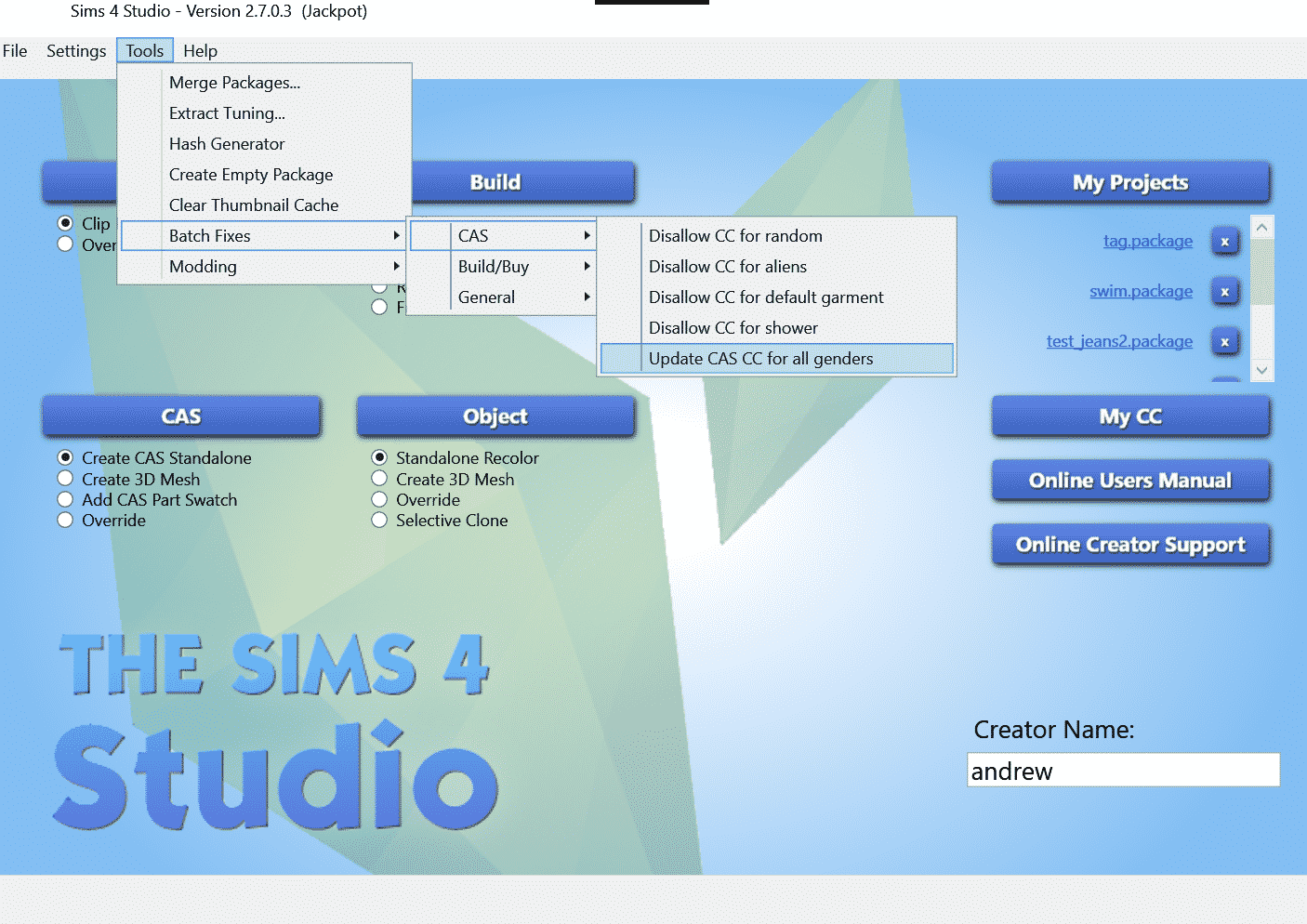Remove tag.package from My Projects

point(1225,241)
